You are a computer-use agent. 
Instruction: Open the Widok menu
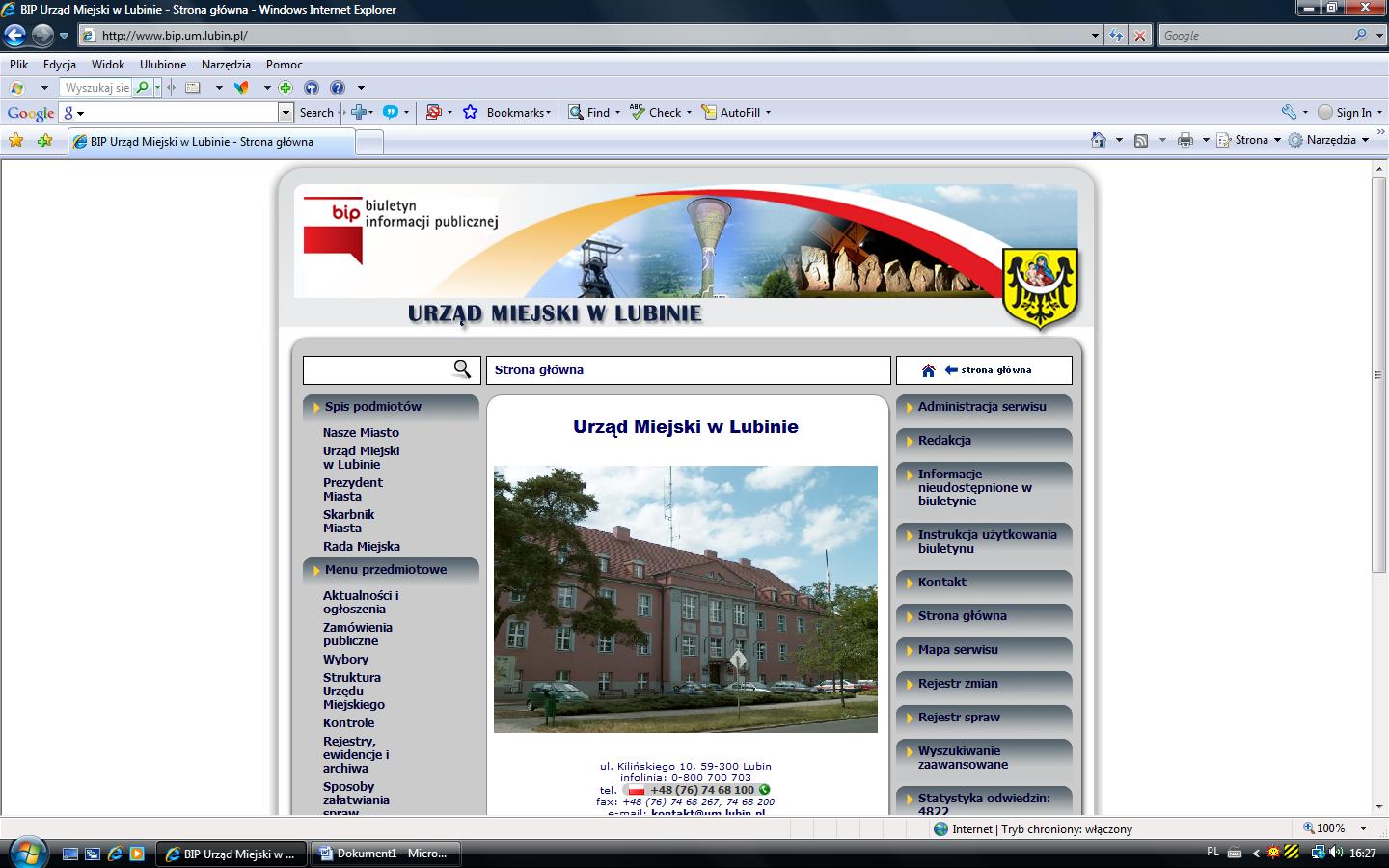[108, 65]
